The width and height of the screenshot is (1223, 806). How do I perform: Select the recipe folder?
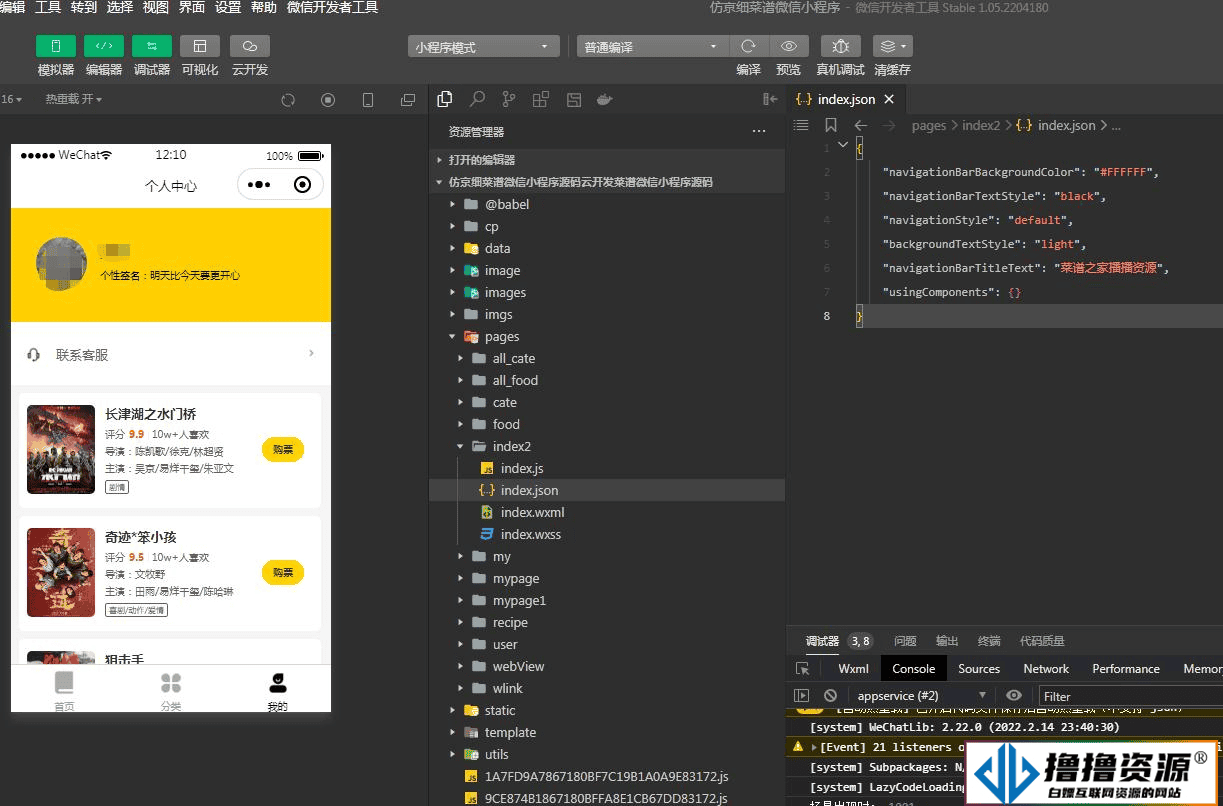607,622
